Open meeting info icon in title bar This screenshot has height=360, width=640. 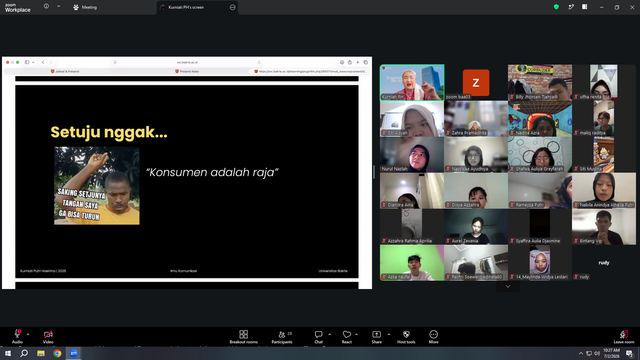coord(46,7)
